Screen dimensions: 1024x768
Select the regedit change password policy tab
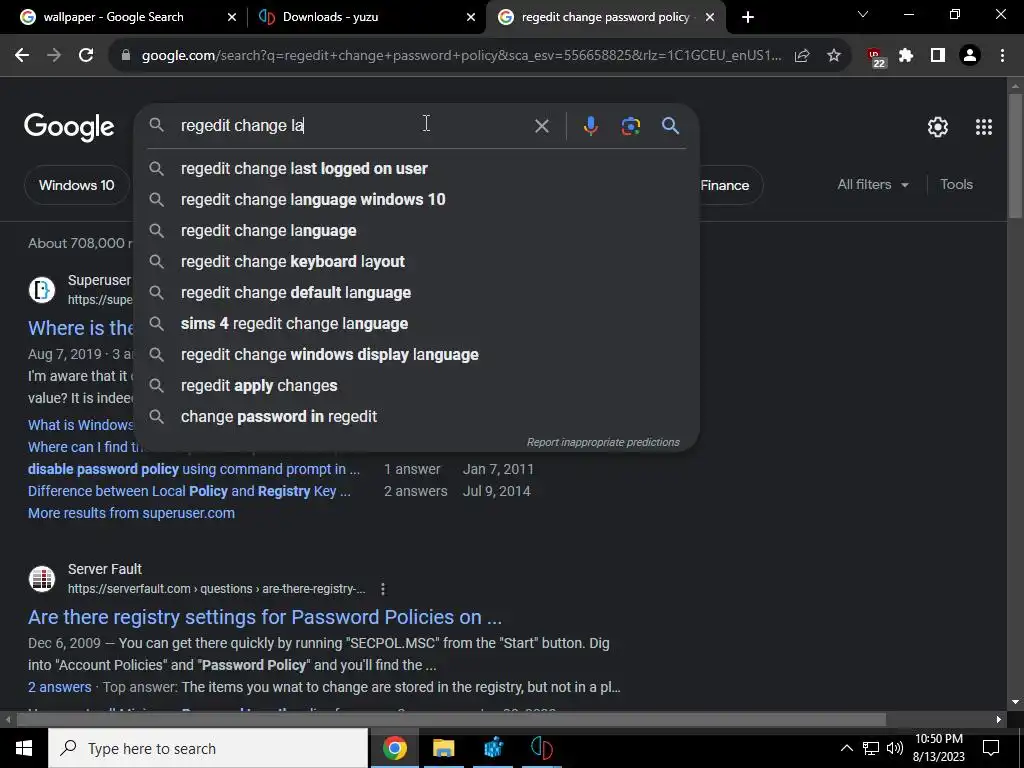point(605,17)
